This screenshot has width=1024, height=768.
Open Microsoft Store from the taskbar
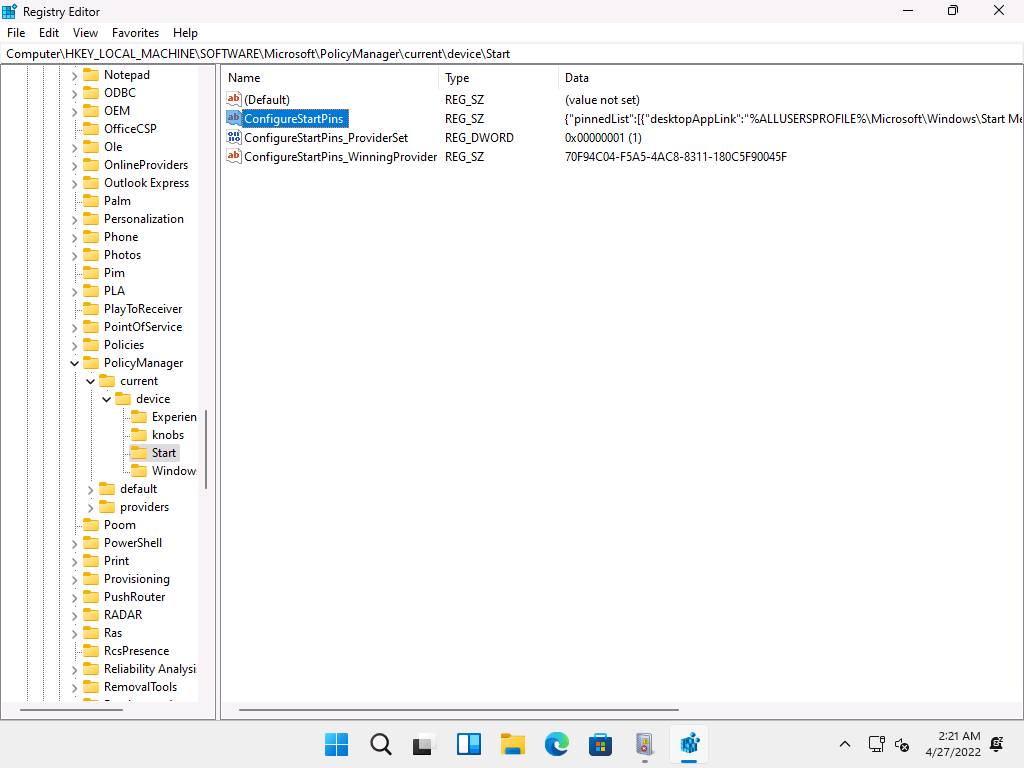pyautogui.click(x=600, y=744)
